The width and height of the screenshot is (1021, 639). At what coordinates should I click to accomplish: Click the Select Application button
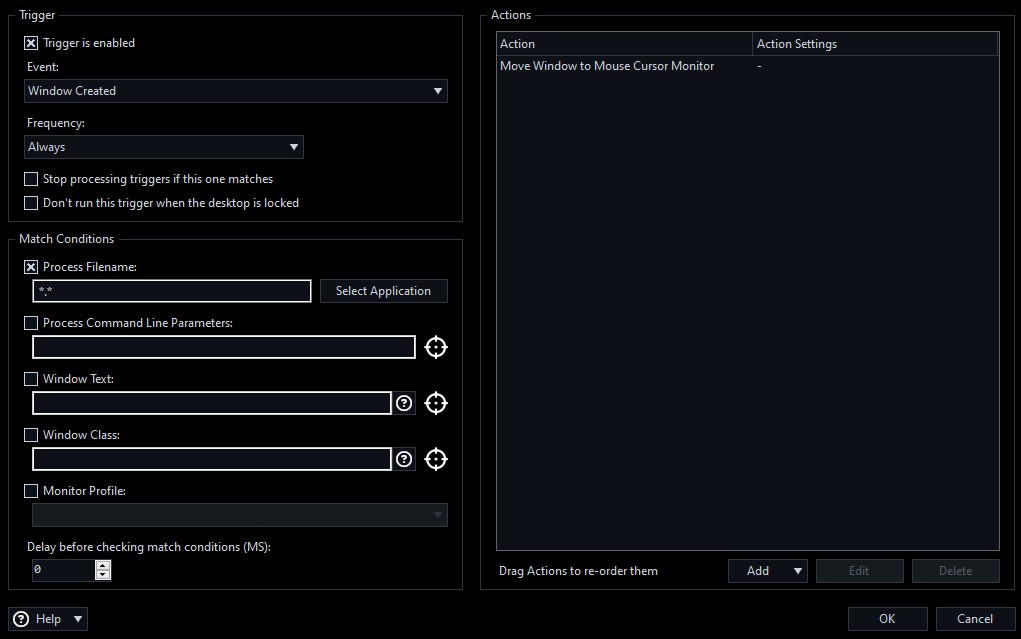pos(383,291)
